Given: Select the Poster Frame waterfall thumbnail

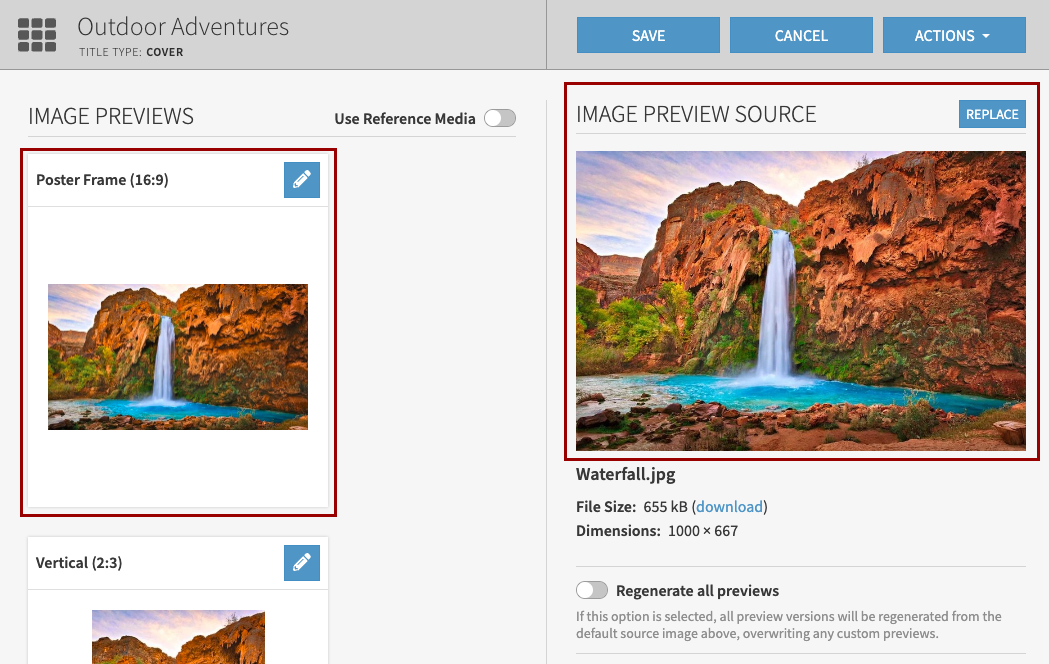Looking at the screenshot, I should coord(177,357).
